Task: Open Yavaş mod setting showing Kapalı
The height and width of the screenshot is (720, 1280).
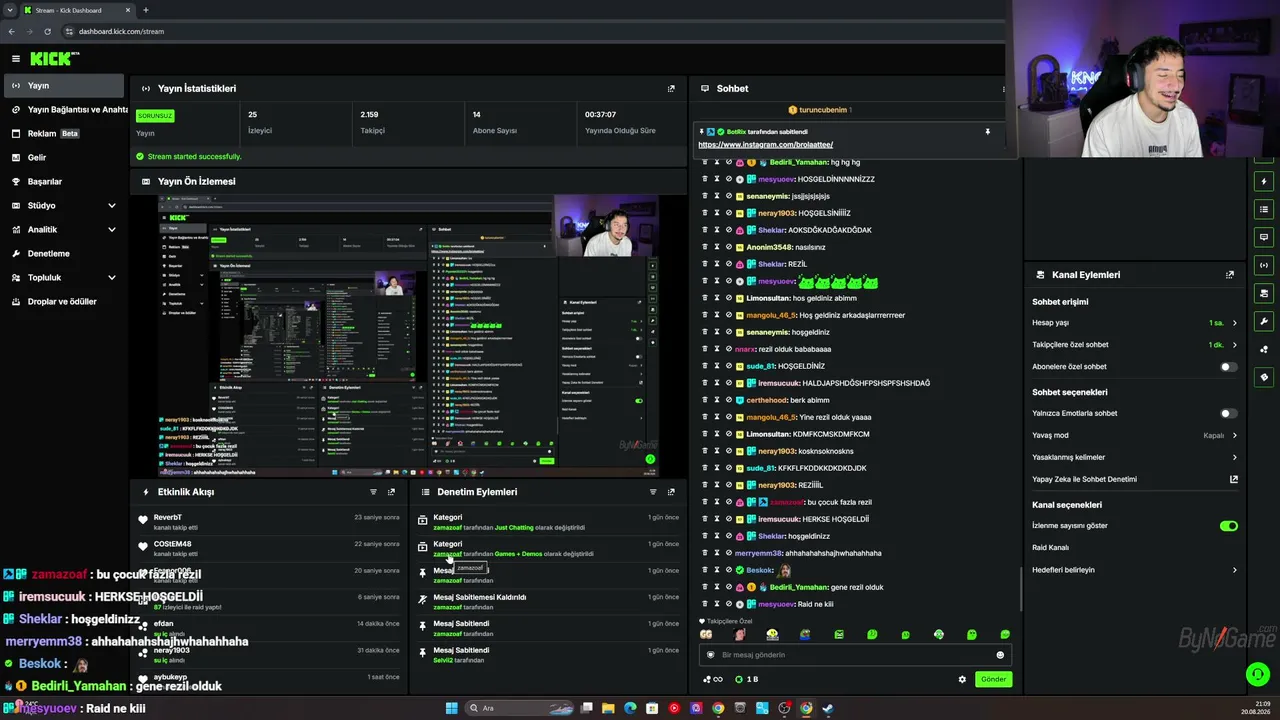Action: [x=1135, y=435]
